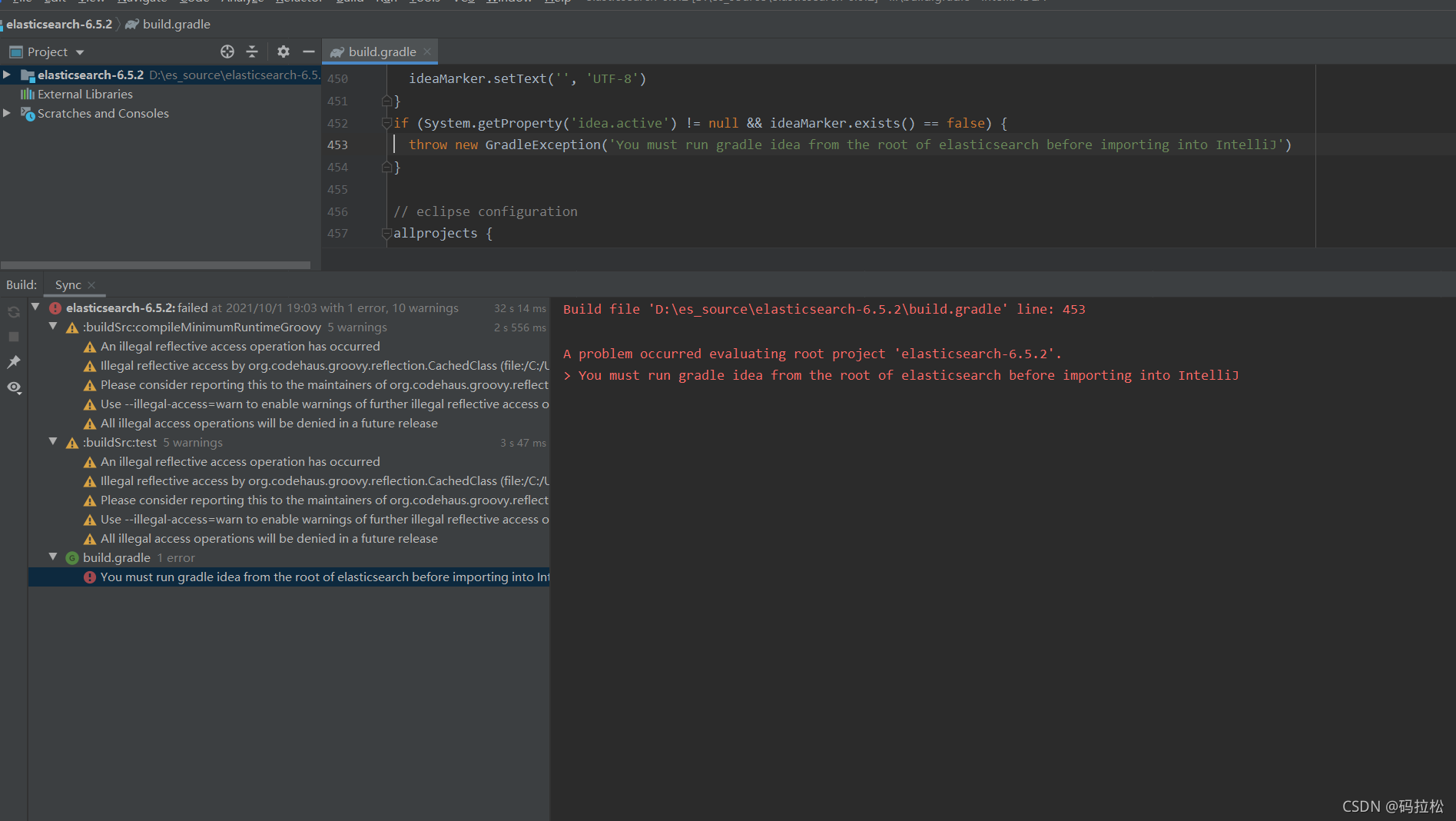Click the Build panel label

(22, 284)
